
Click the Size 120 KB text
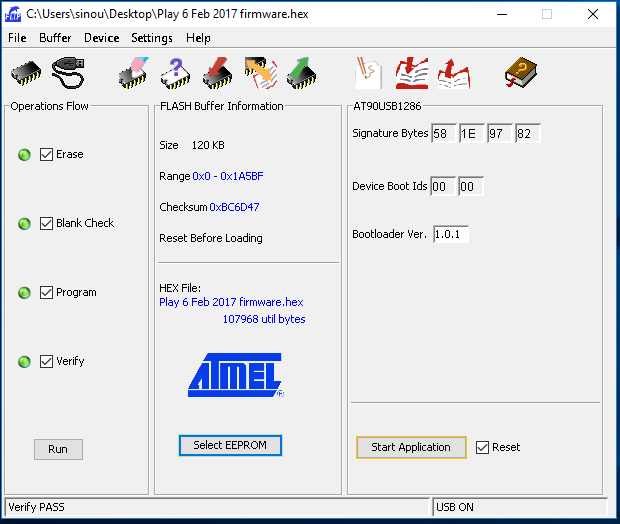[192, 145]
